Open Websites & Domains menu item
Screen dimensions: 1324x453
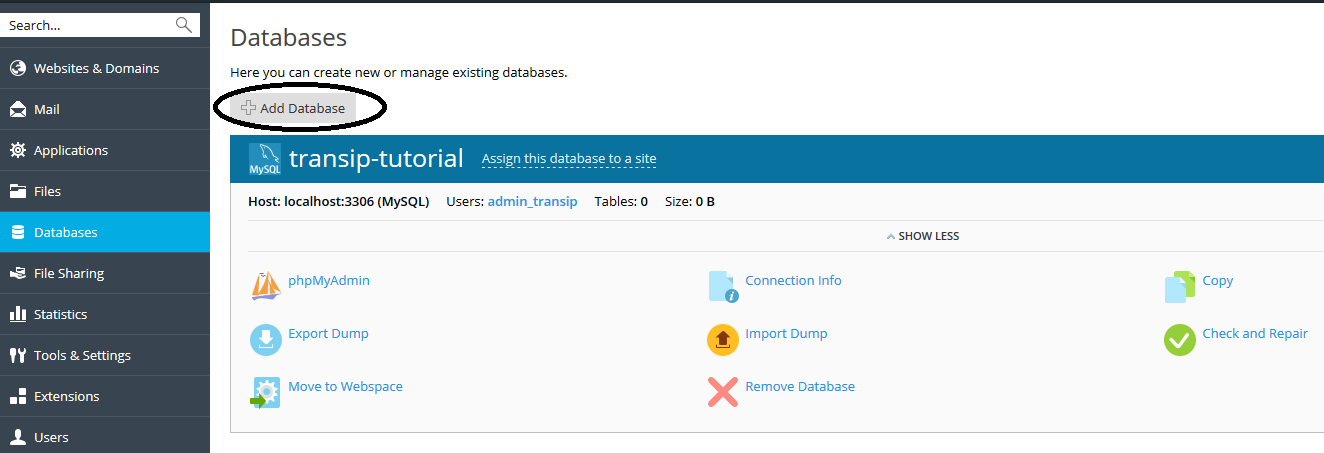pyautogui.click(x=105, y=68)
